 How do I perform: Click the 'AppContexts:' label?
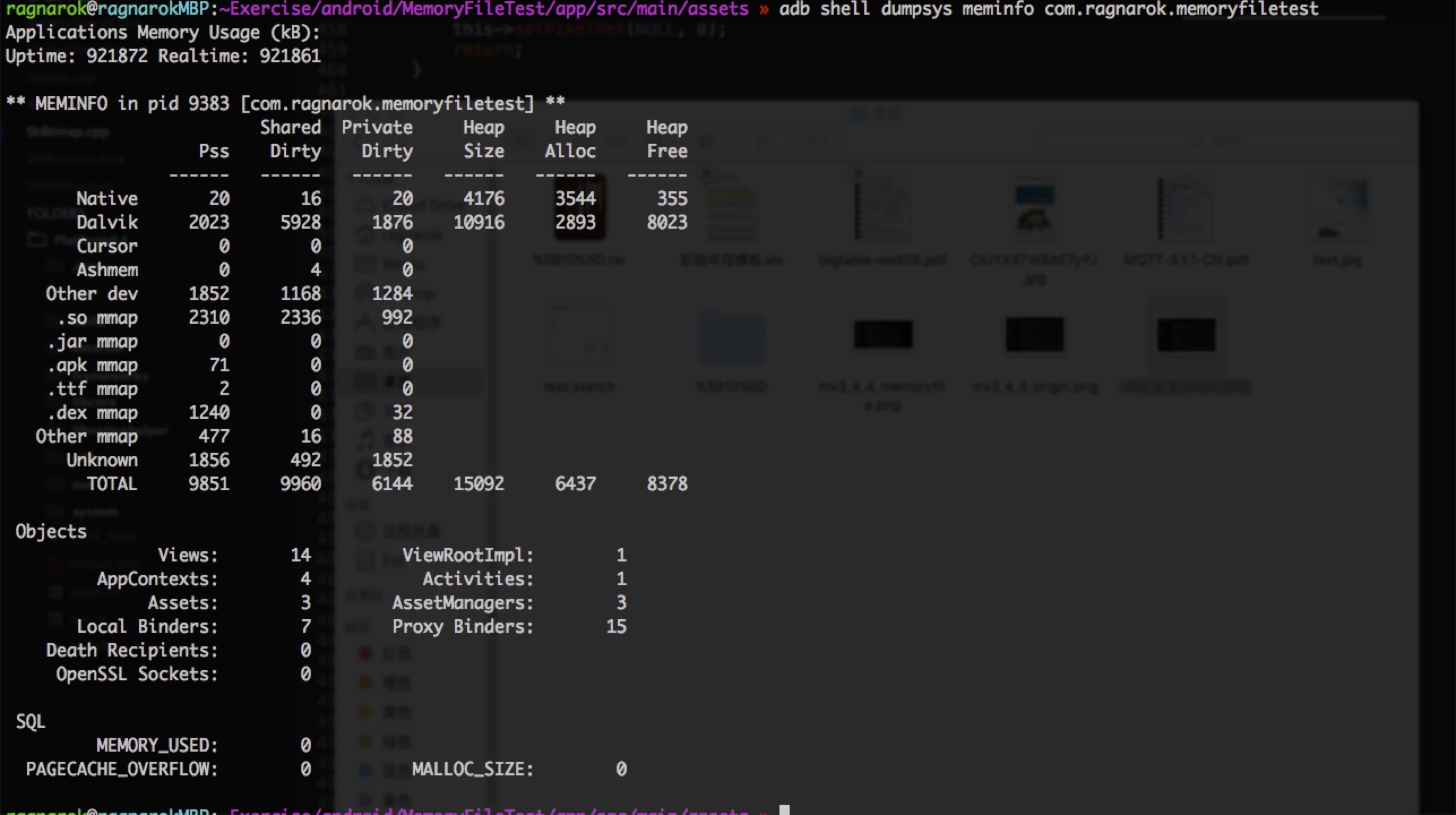coord(157,579)
